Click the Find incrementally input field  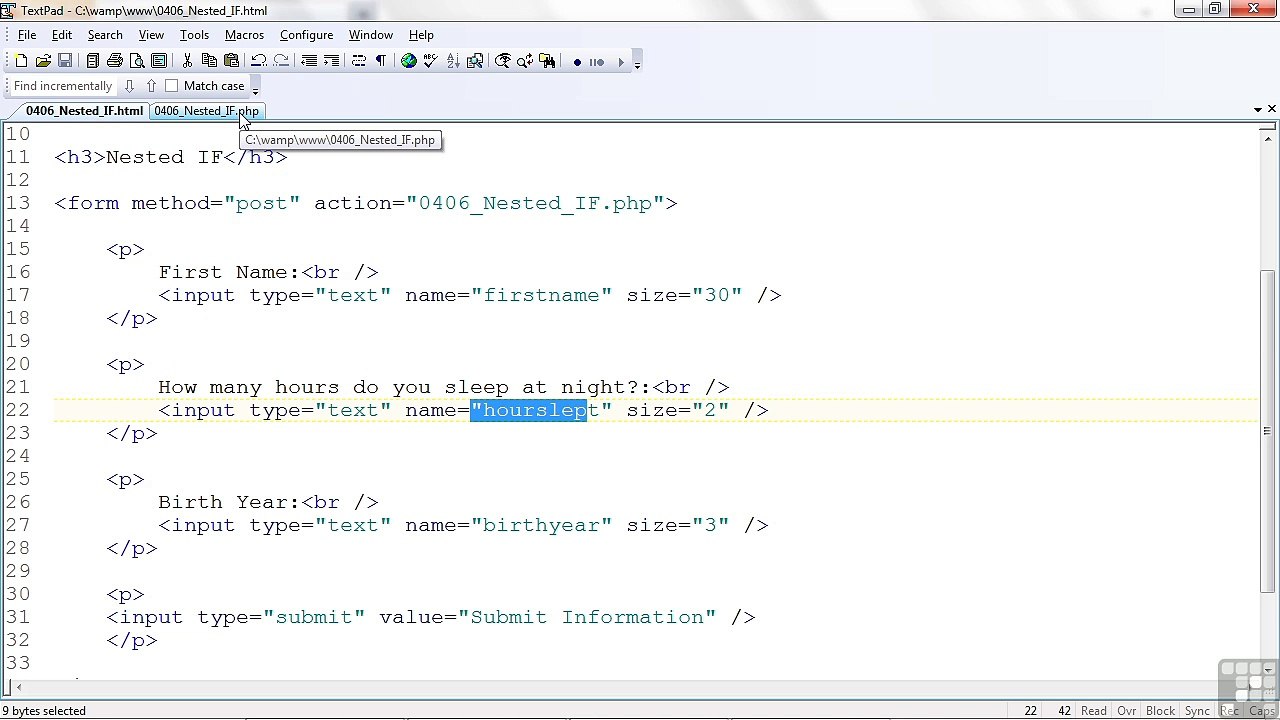[x=63, y=86]
